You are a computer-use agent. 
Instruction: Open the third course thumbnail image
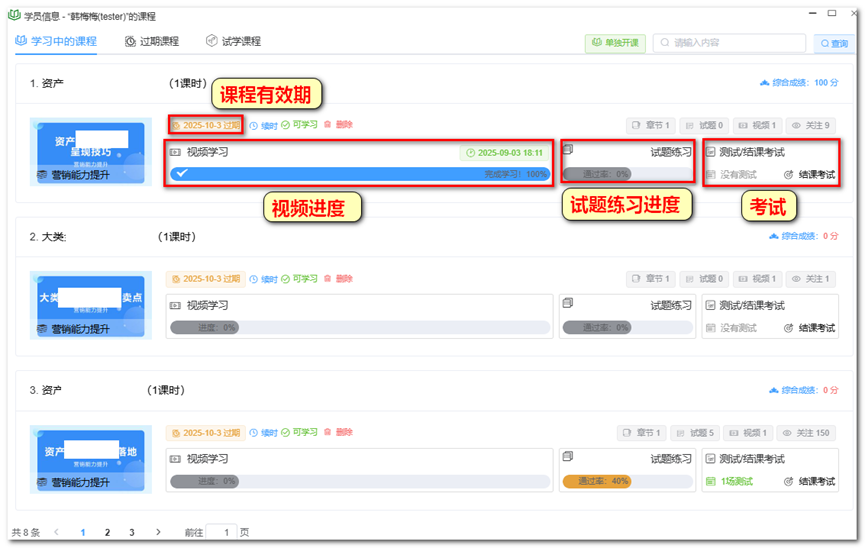pos(91,459)
